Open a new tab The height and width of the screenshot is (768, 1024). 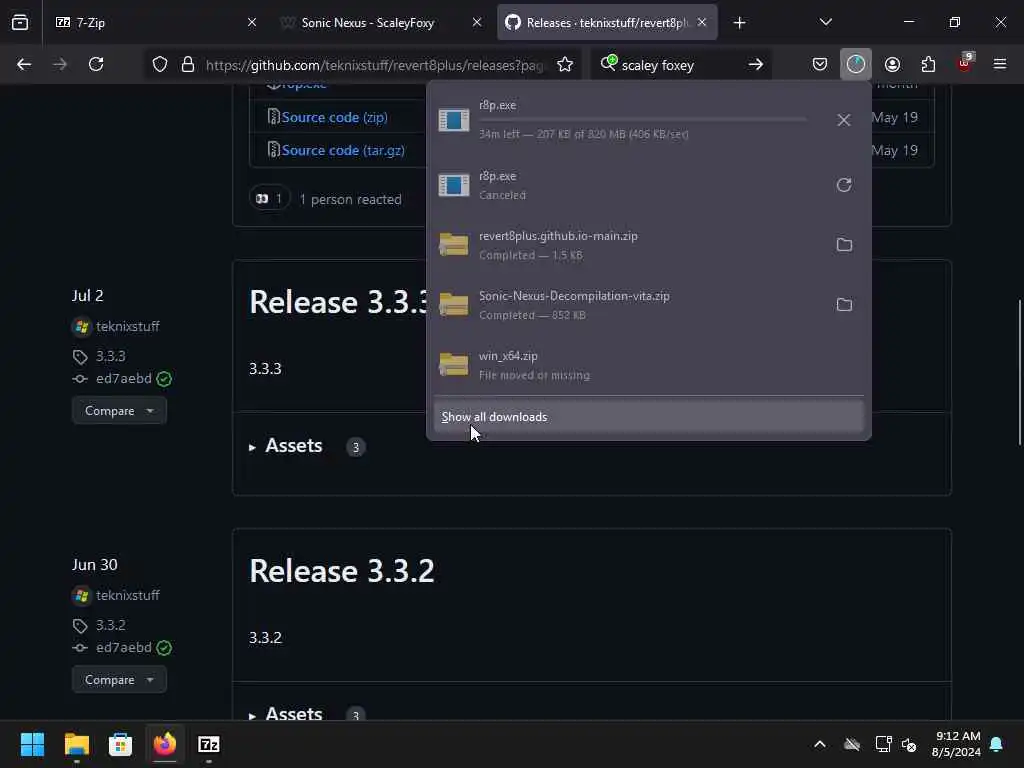[x=739, y=23]
